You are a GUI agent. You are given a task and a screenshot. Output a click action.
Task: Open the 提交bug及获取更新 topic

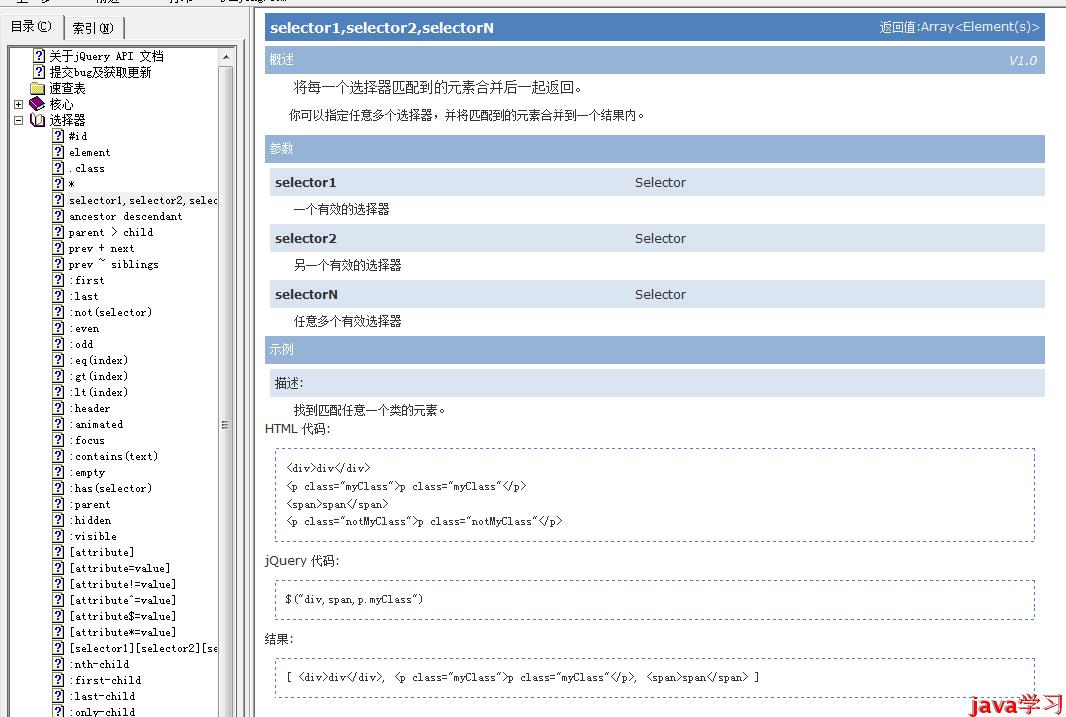click(x=100, y=72)
